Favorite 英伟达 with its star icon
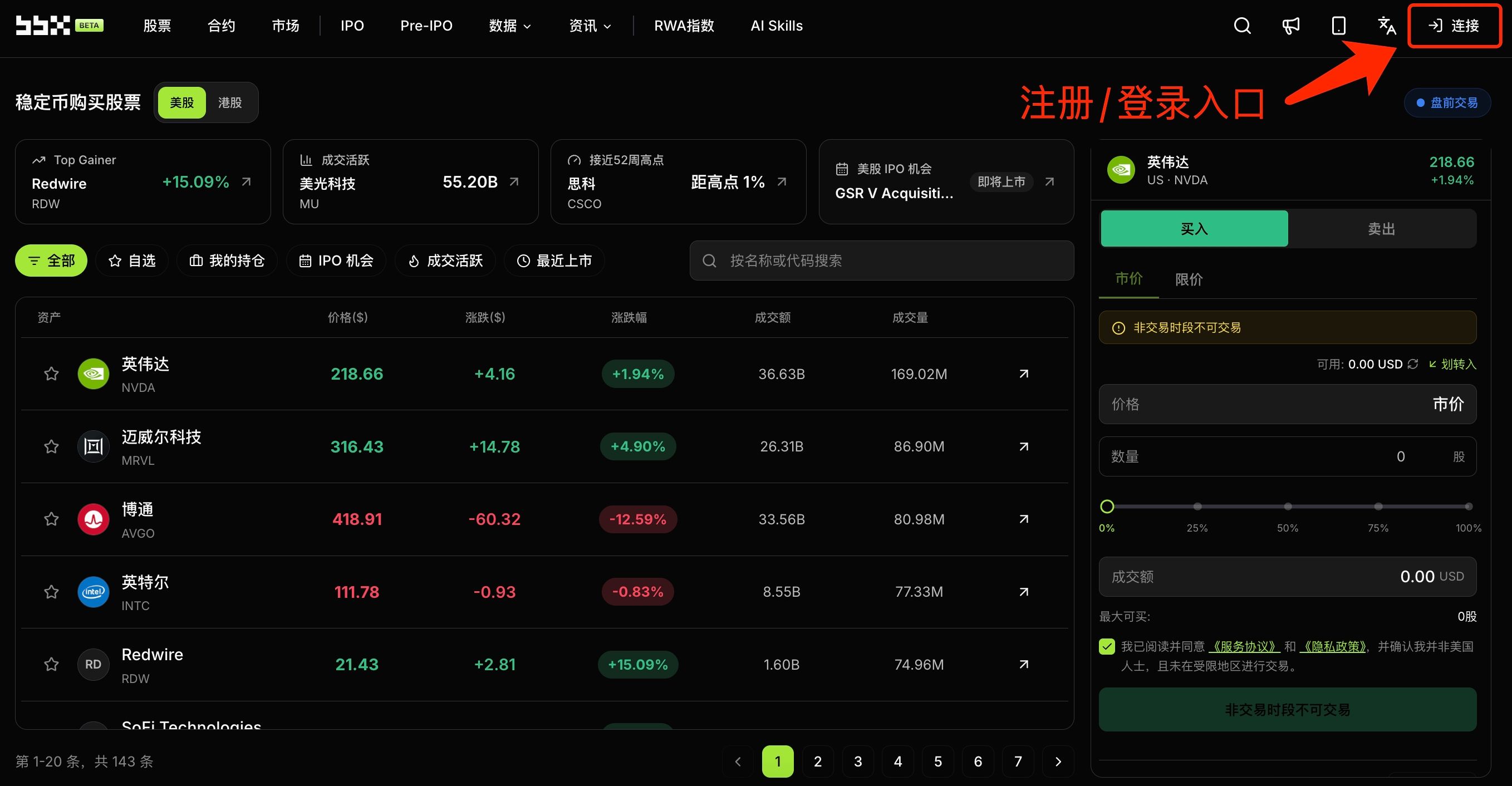 click(52, 374)
